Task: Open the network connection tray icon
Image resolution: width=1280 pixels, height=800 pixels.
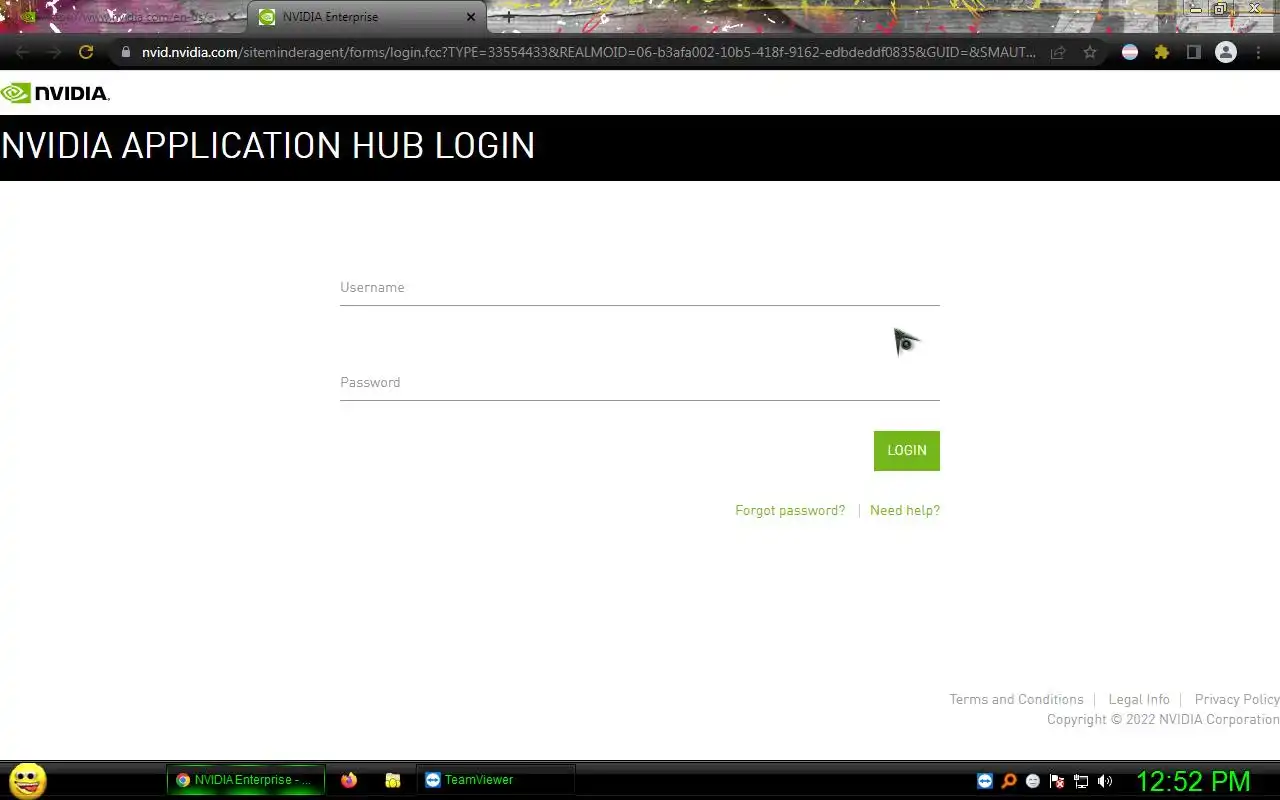Action: tap(1081, 781)
